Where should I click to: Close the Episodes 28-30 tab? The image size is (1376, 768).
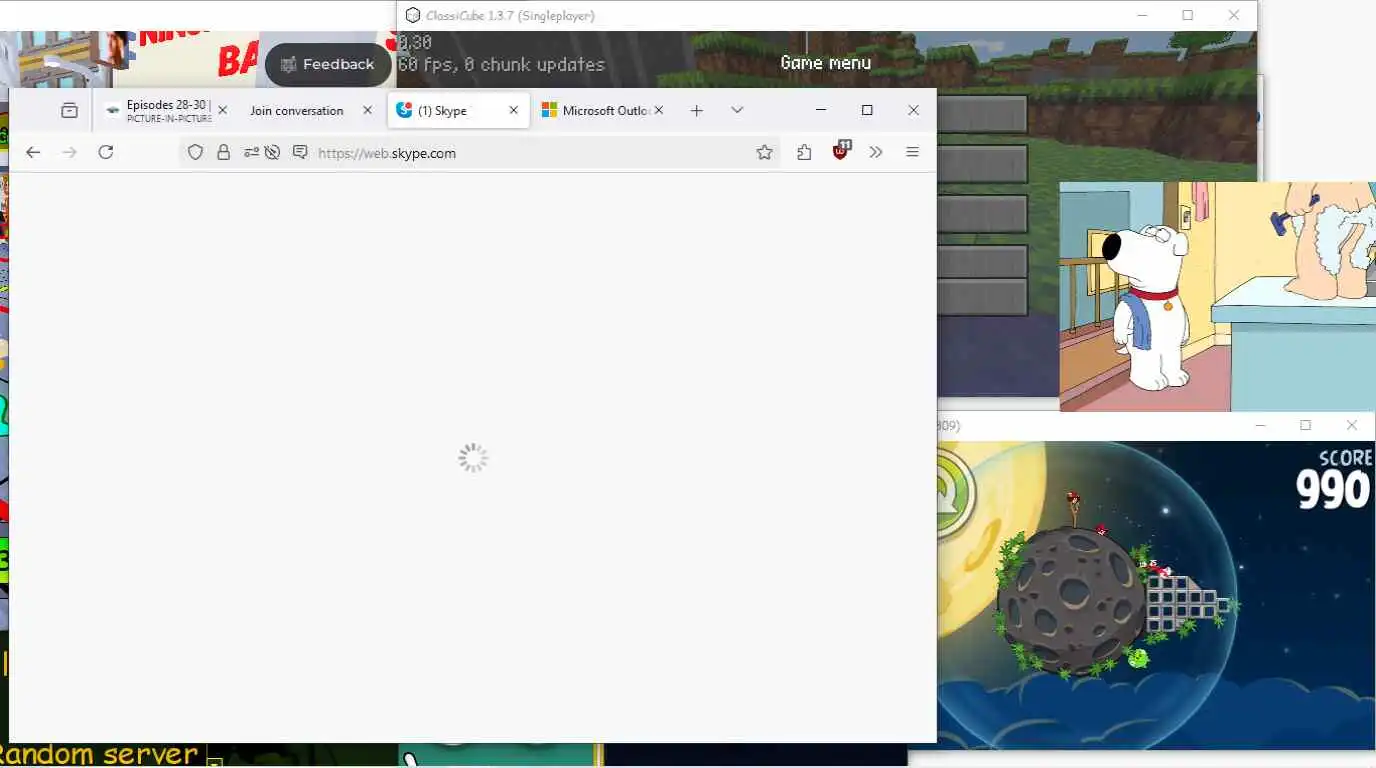[x=222, y=110]
